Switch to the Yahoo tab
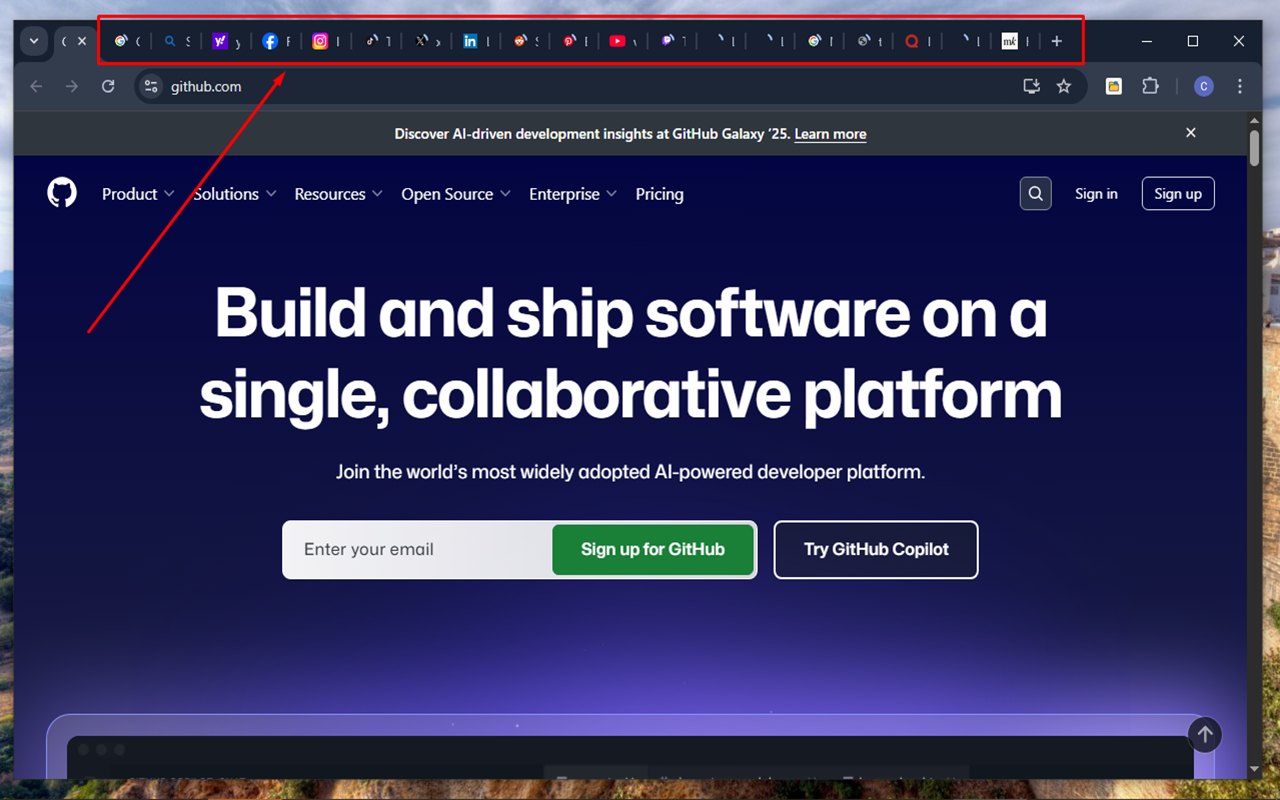This screenshot has height=800, width=1280. [226, 42]
